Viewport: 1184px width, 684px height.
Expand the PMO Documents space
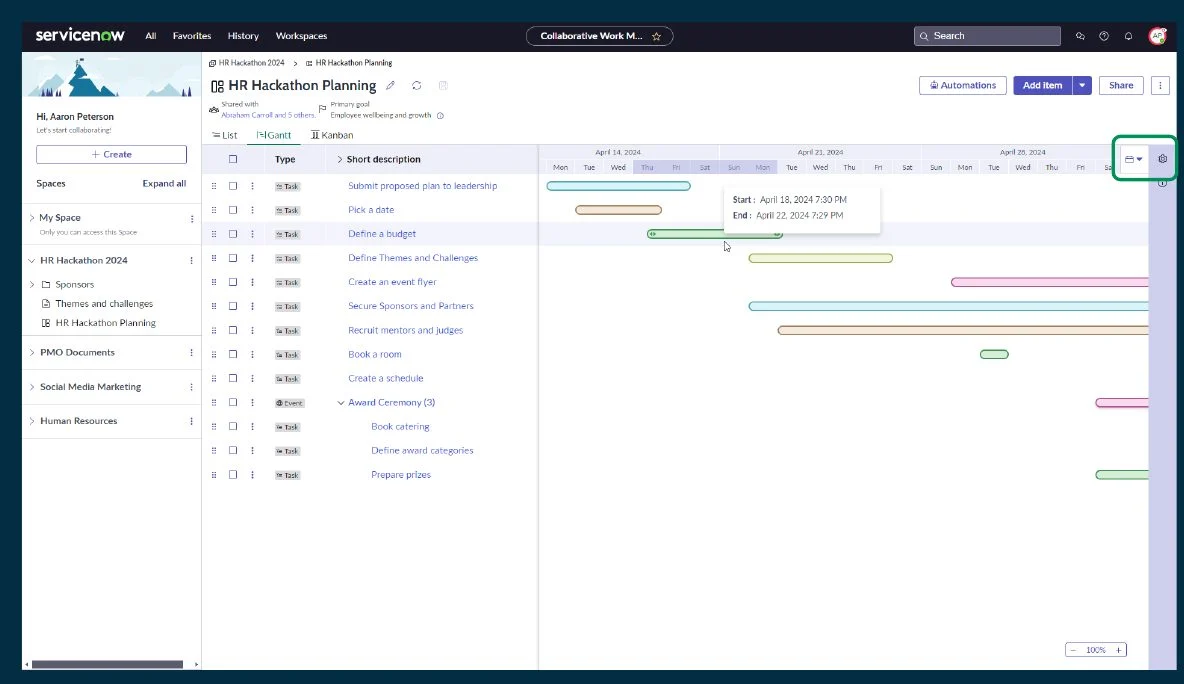32,353
